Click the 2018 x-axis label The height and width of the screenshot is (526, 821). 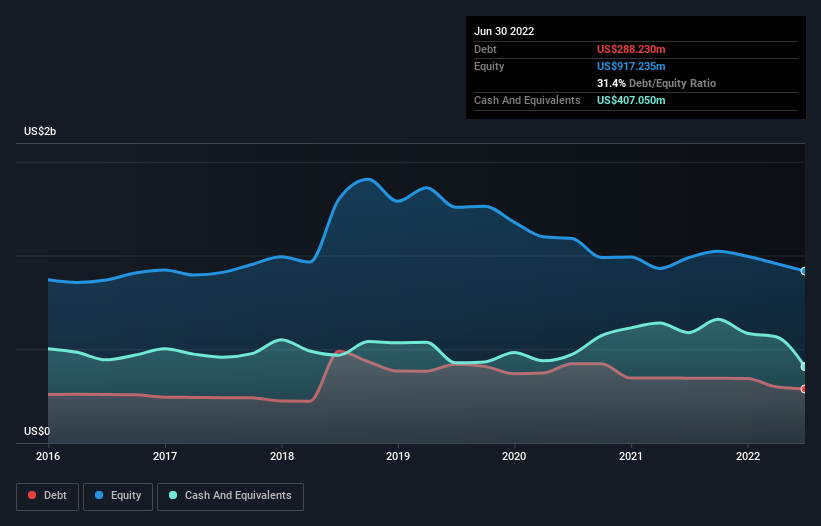282,456
